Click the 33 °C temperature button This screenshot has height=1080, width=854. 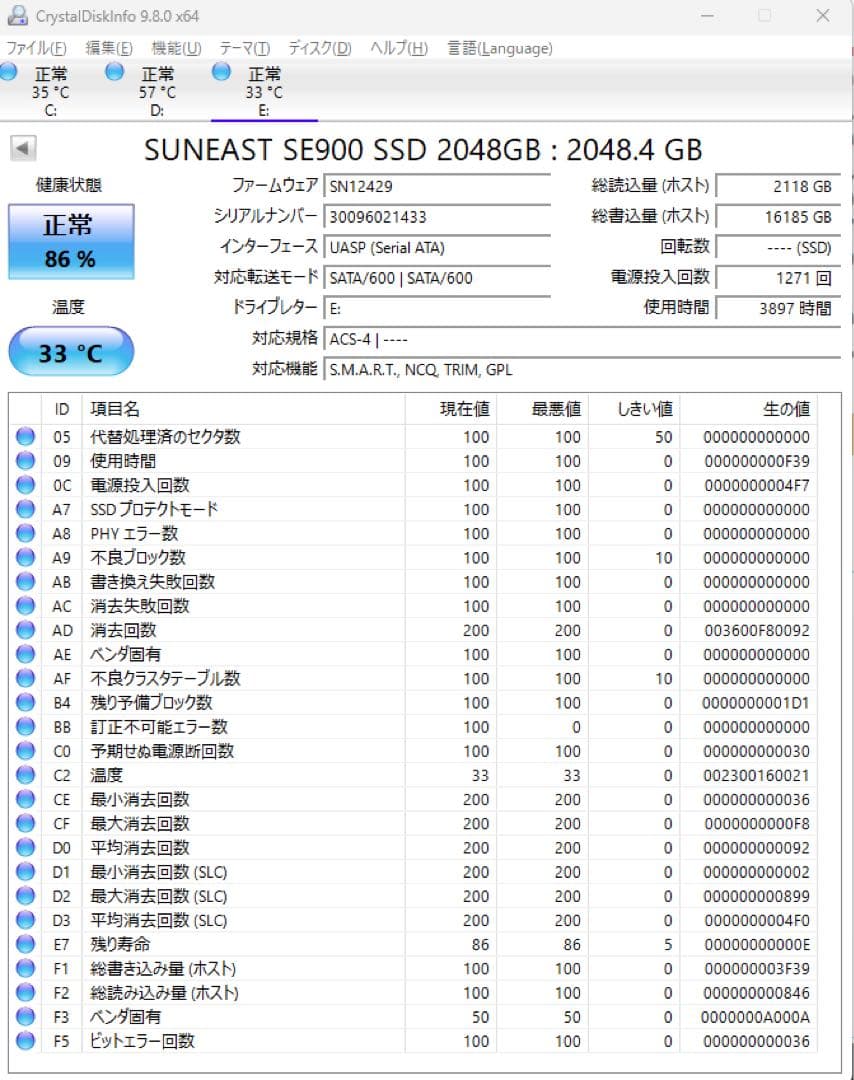coord(71,352)
